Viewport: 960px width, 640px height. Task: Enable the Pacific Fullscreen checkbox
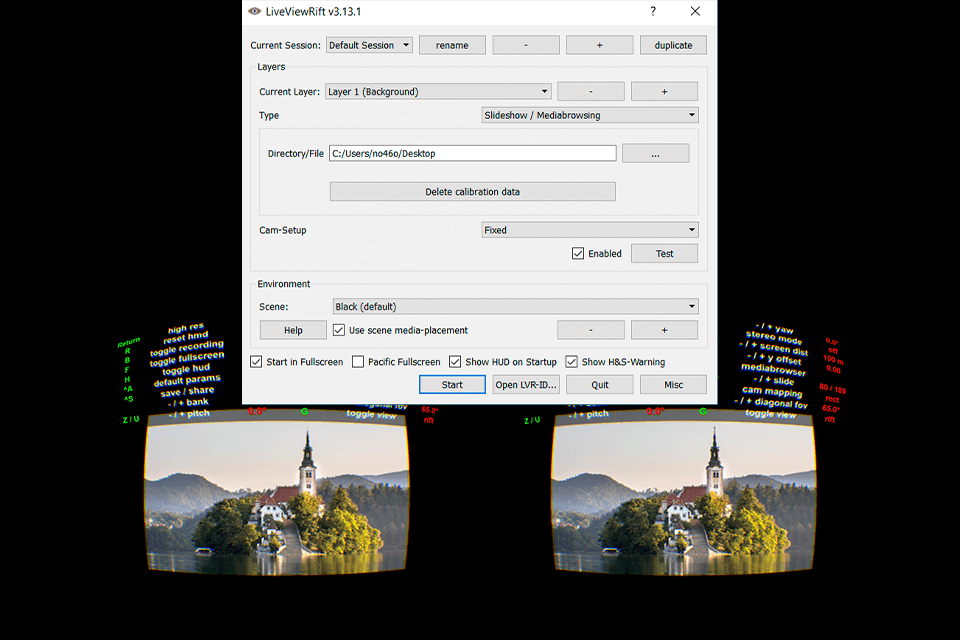click(358, 362)
